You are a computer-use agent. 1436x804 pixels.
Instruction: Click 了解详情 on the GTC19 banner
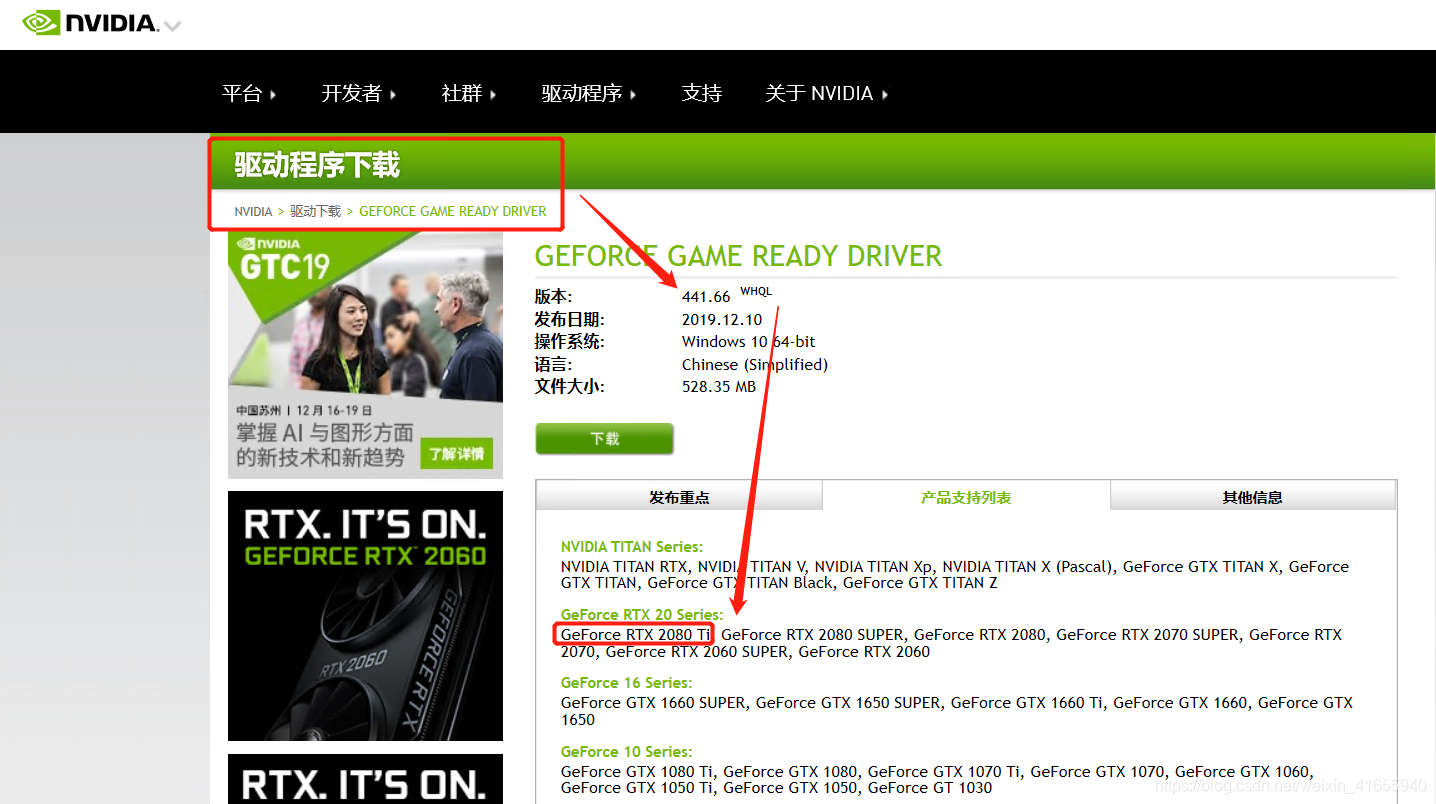[457, 453]
